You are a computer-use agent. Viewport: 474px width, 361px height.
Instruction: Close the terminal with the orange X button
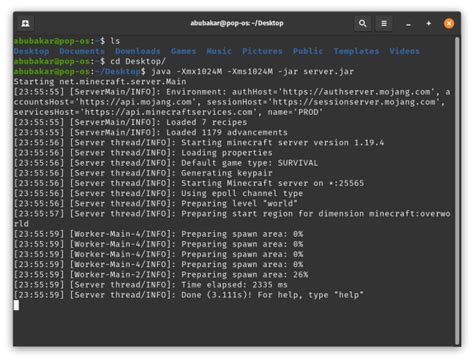(449, 24)
